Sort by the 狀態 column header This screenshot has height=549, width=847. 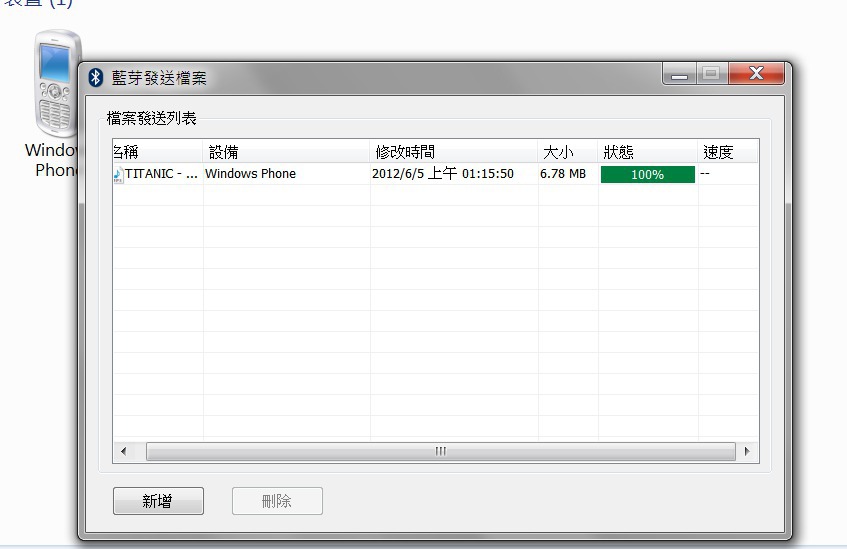[x=648, y=152]
